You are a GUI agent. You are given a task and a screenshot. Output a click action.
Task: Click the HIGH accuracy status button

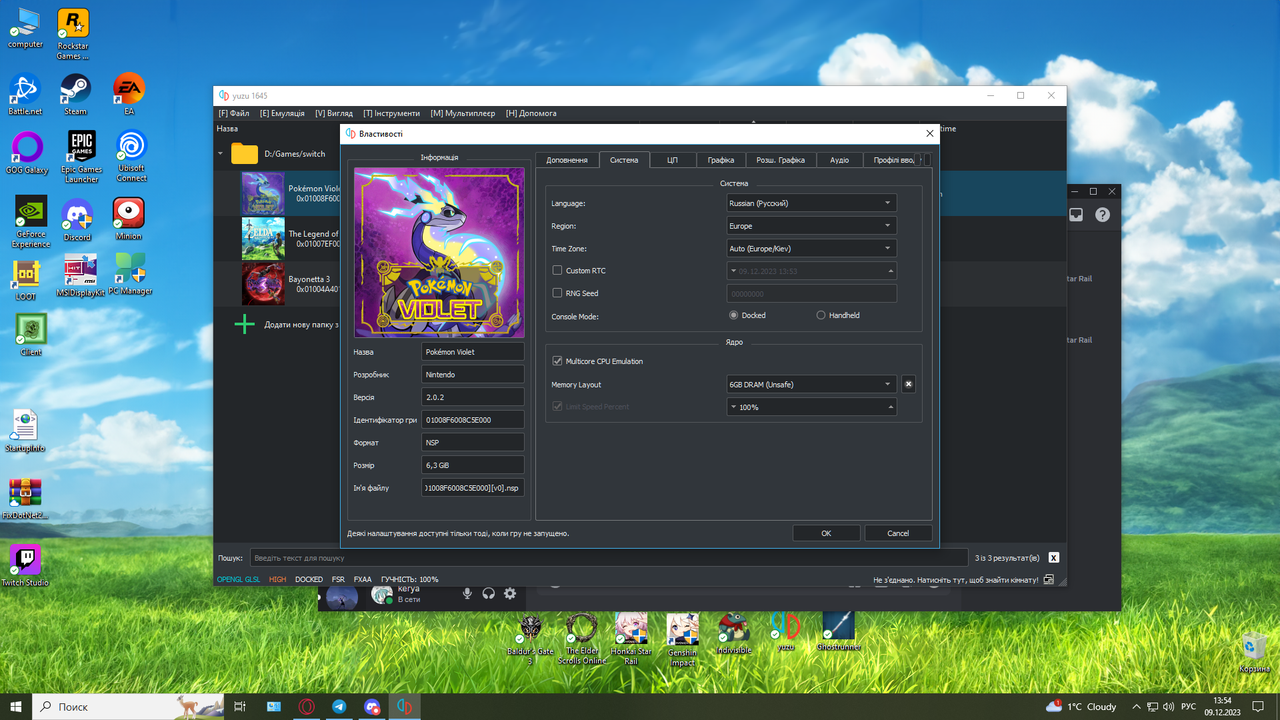(x=277, y=579)
